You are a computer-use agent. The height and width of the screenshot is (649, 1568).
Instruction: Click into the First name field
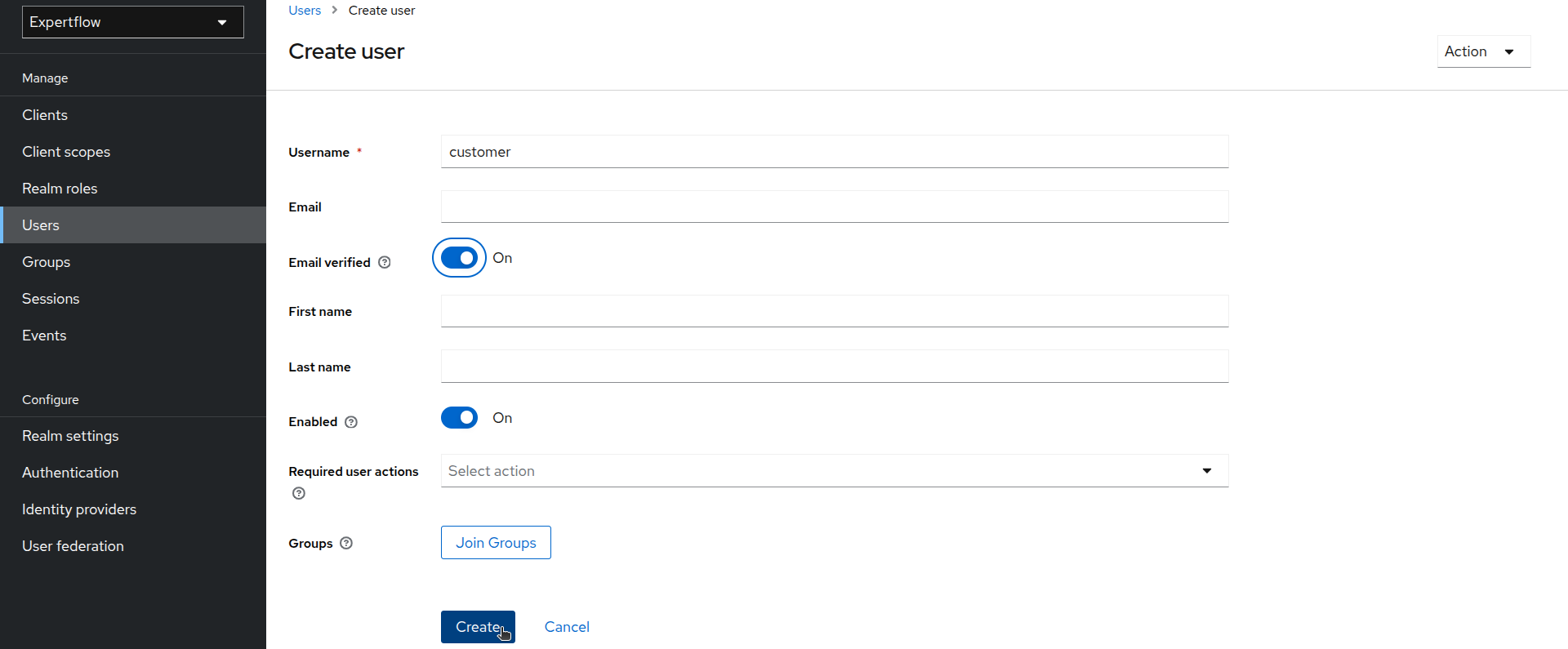pyautogui.click(x=834, y=311)
